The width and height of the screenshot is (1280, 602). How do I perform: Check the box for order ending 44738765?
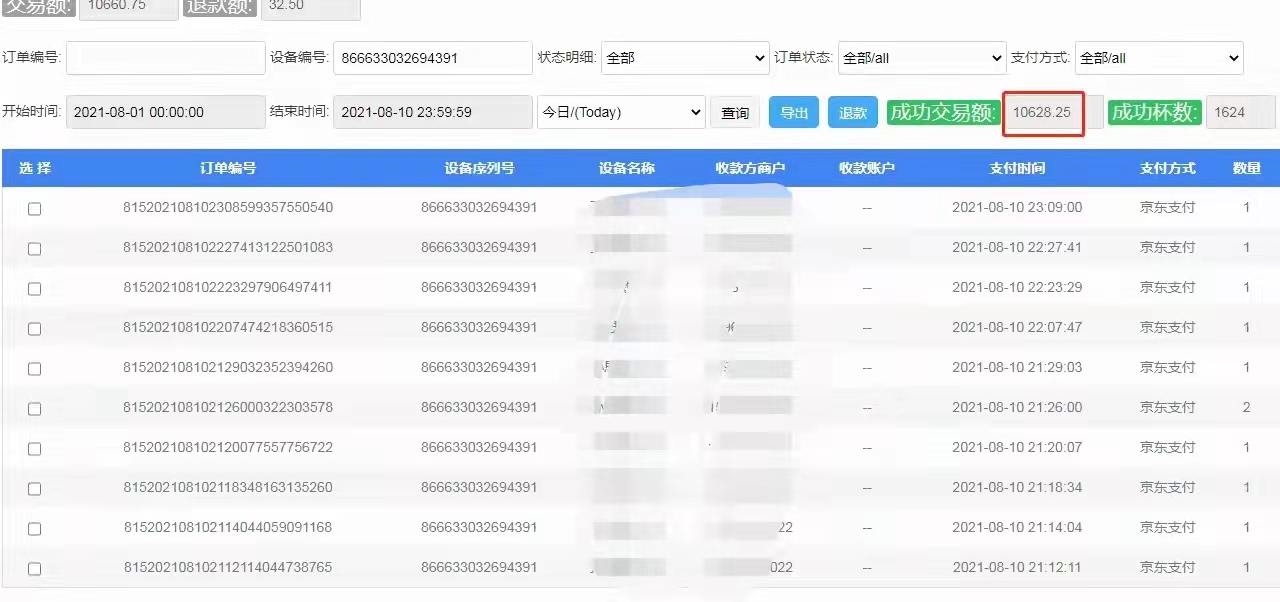[34, 569]
